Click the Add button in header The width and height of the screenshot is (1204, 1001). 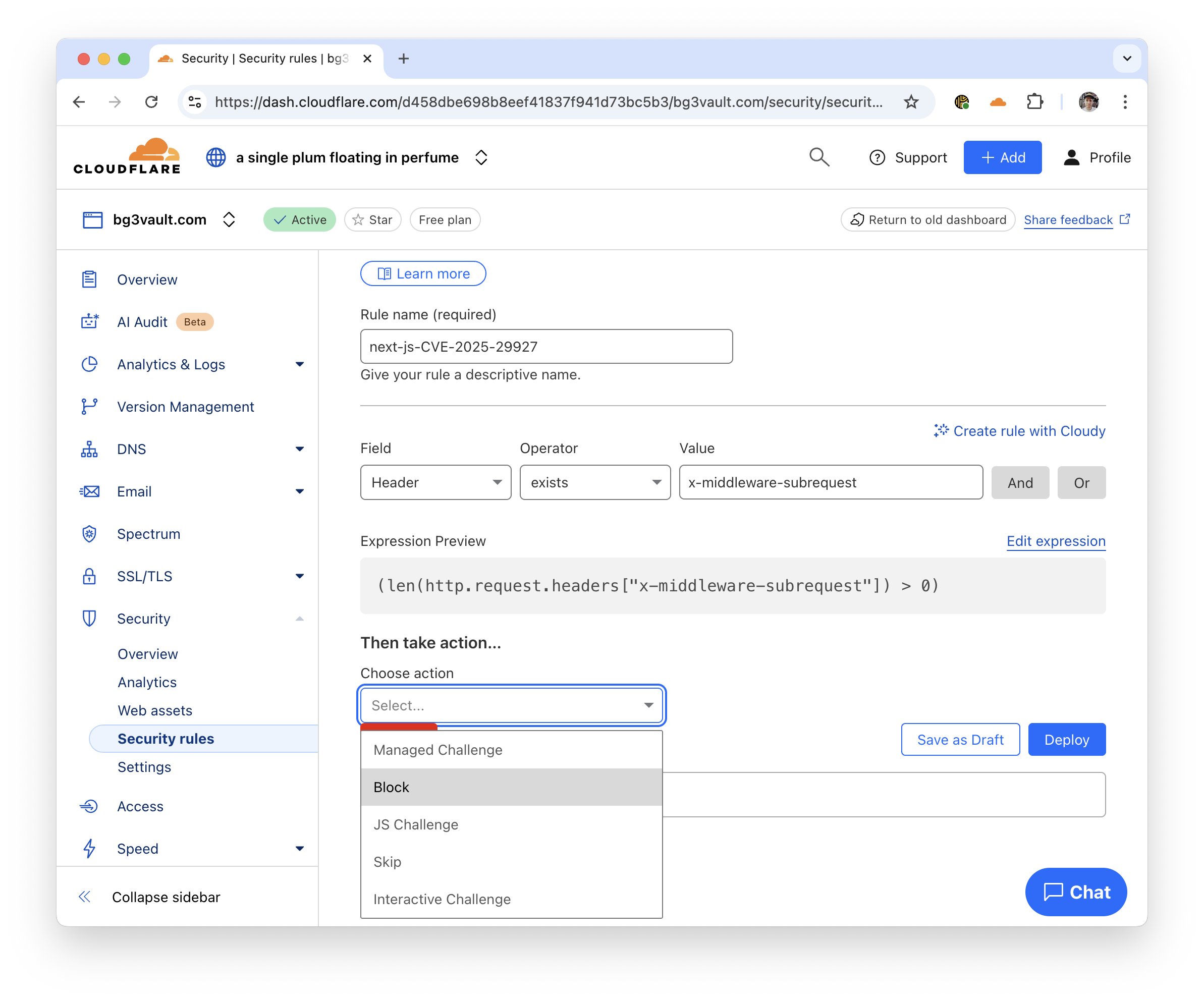(x=1002, y=157)
